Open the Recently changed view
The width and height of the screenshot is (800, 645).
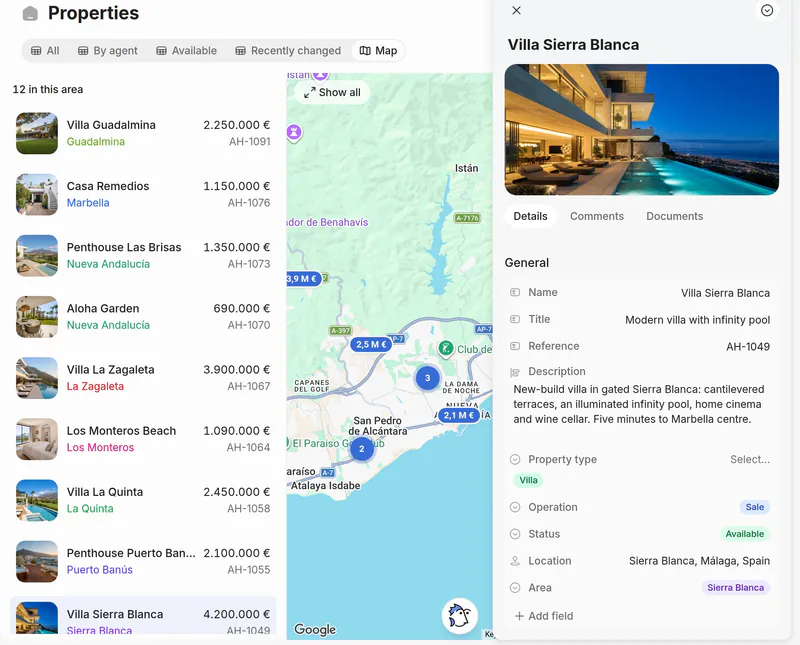point(288,51)
